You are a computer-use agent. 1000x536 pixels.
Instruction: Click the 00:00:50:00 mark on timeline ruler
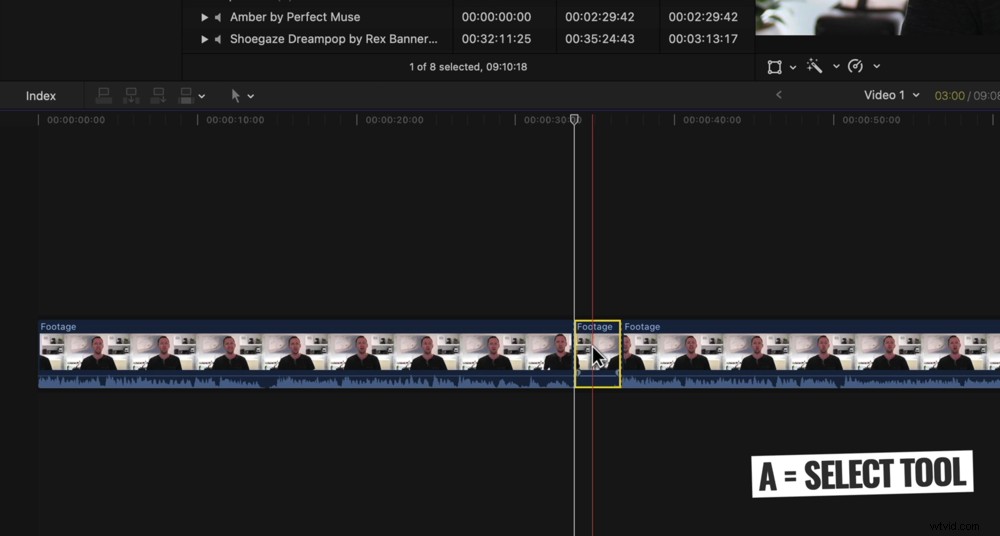871,120
